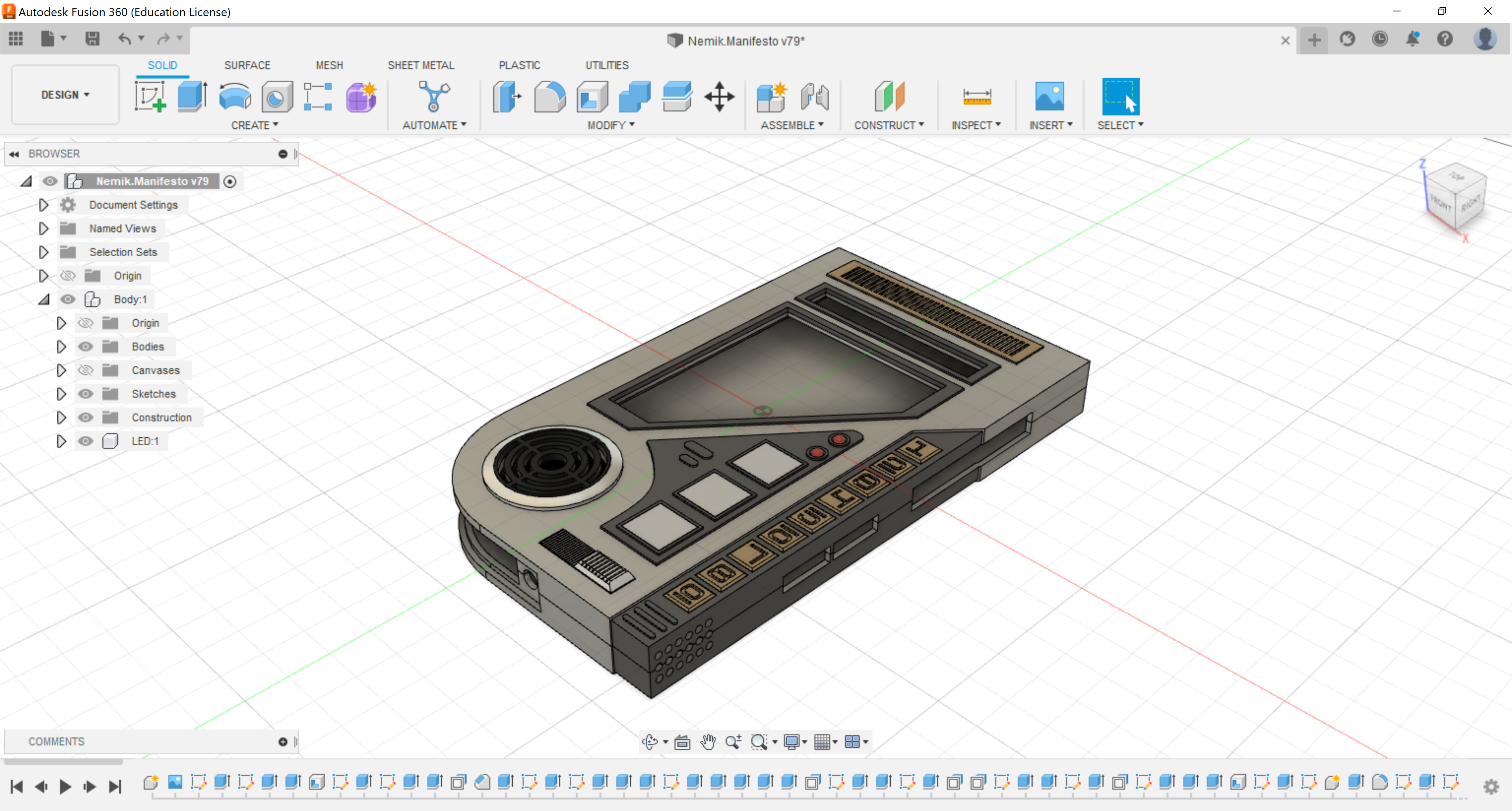This screenshot has width=1512, height=811.
Task: Select the Revolve tool icon
Action: (x=235, y=96)
